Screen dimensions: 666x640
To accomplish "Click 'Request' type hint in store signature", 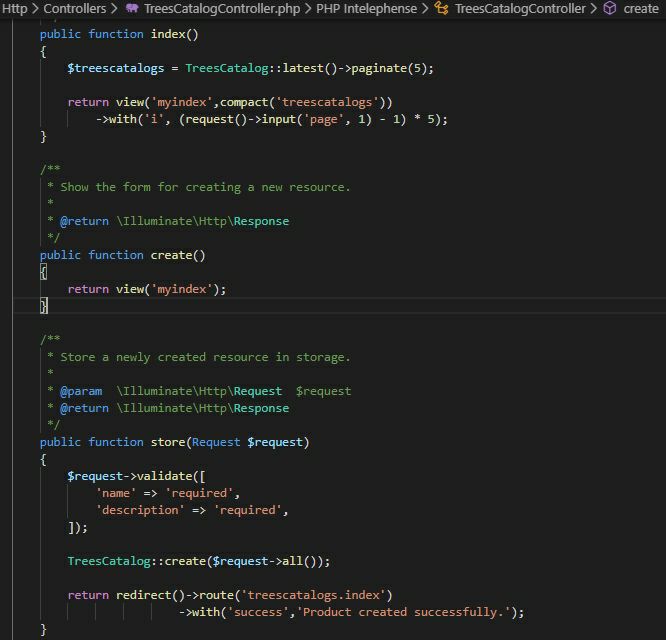I will 216,442.
